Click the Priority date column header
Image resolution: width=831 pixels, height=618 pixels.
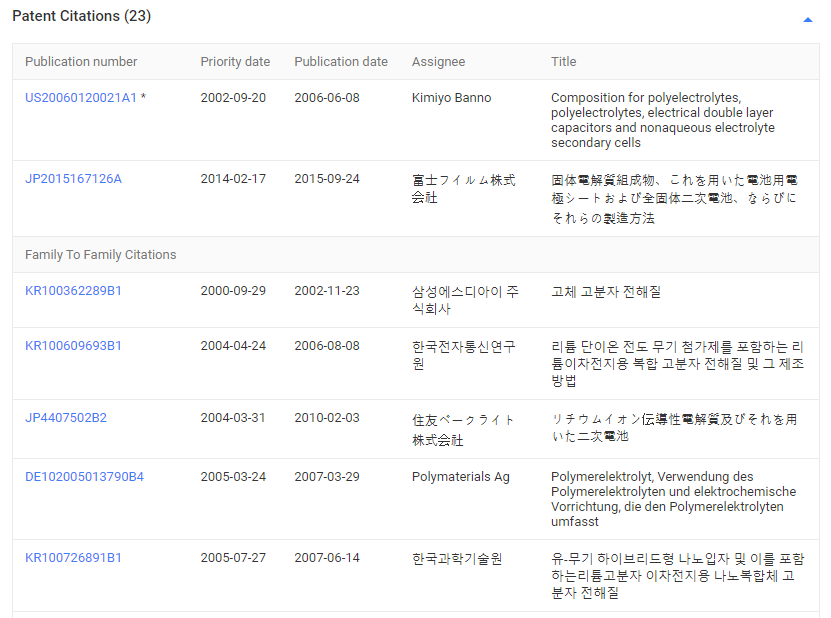(235, 61)
